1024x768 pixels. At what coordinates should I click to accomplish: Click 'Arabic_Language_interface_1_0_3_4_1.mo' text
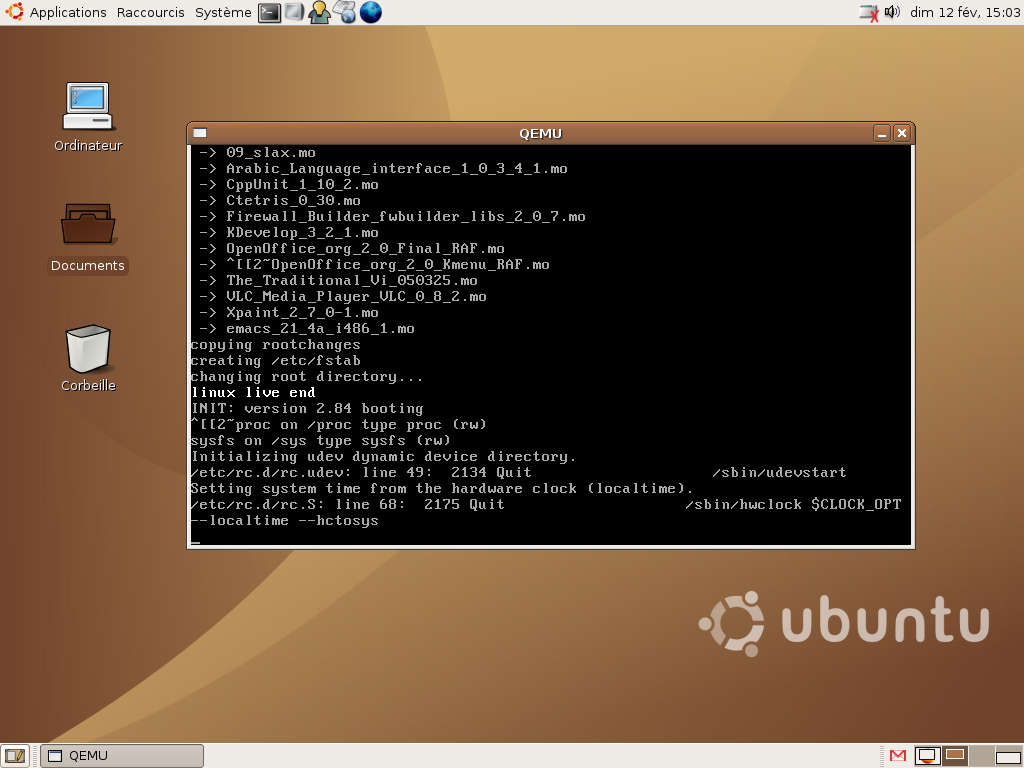tap(396, 169)
